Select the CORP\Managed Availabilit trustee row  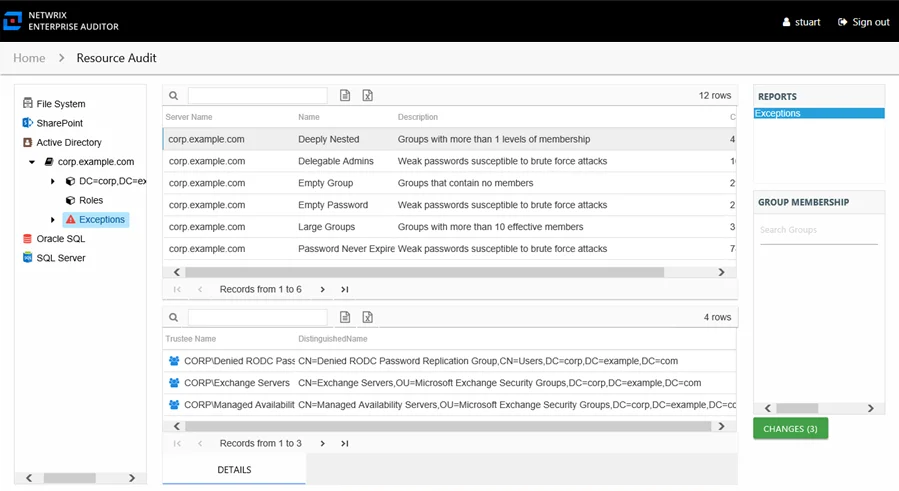(450, 404)
